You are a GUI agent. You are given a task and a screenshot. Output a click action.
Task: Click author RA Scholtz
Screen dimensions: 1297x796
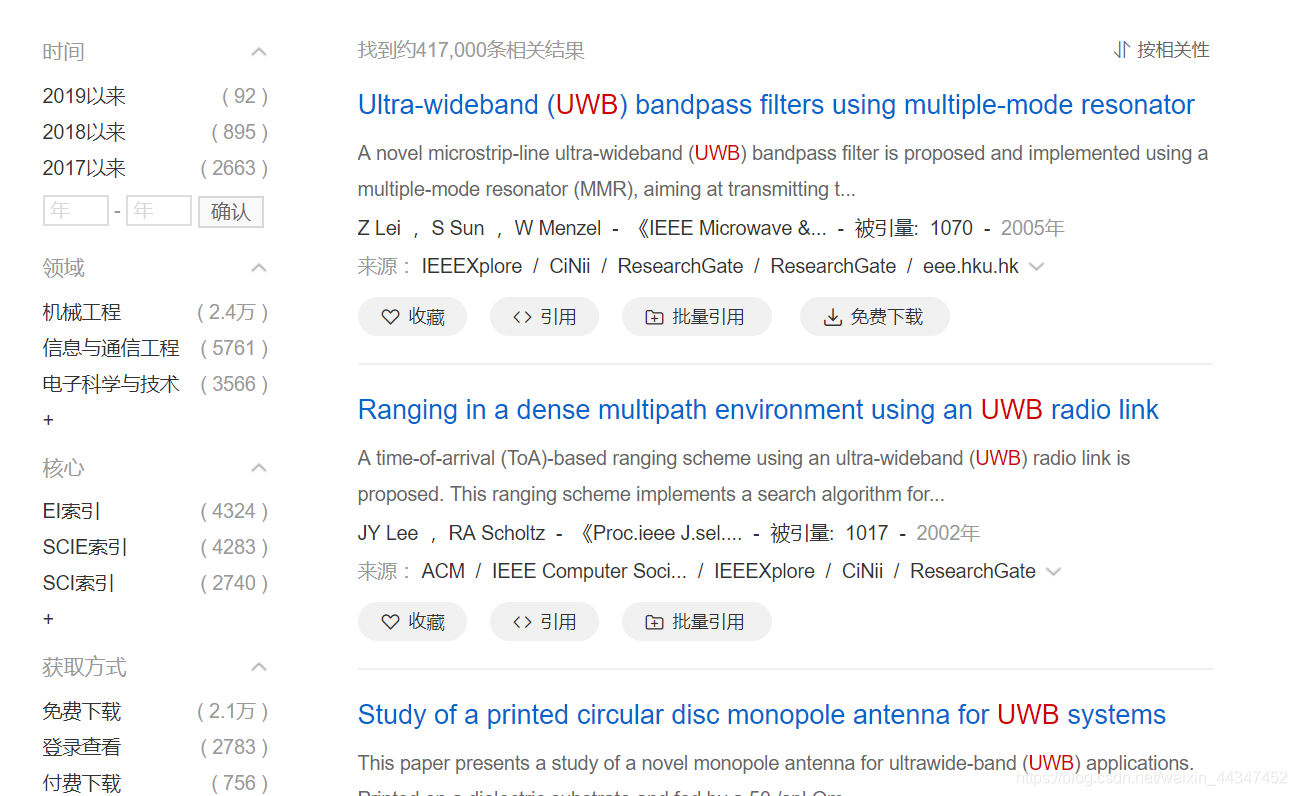[497, 533]
